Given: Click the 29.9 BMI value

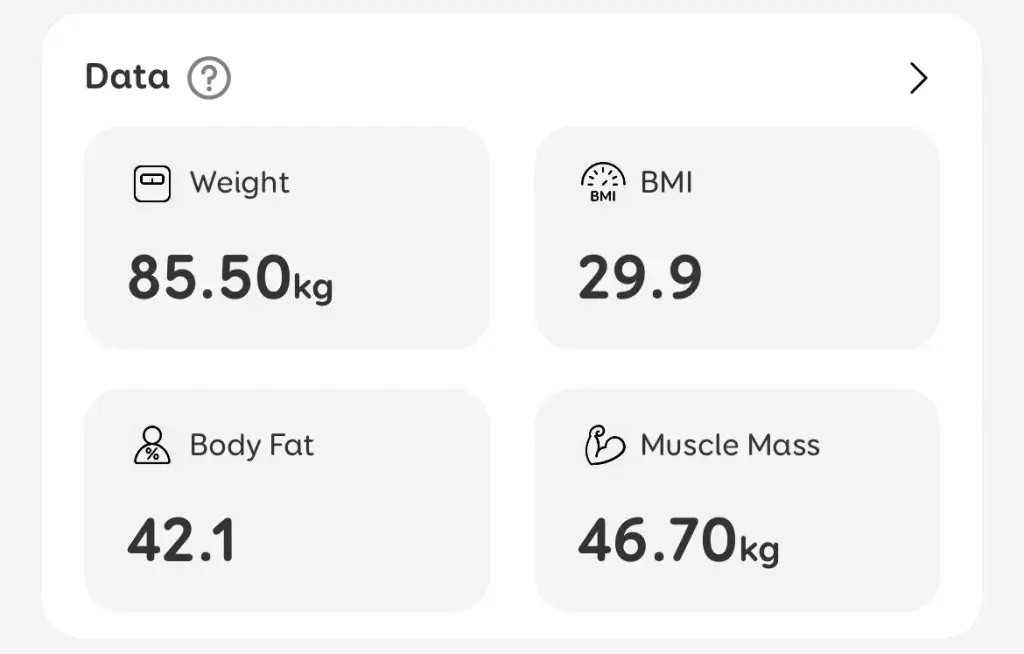Looking at the screenshot, I should coord(640,278).
